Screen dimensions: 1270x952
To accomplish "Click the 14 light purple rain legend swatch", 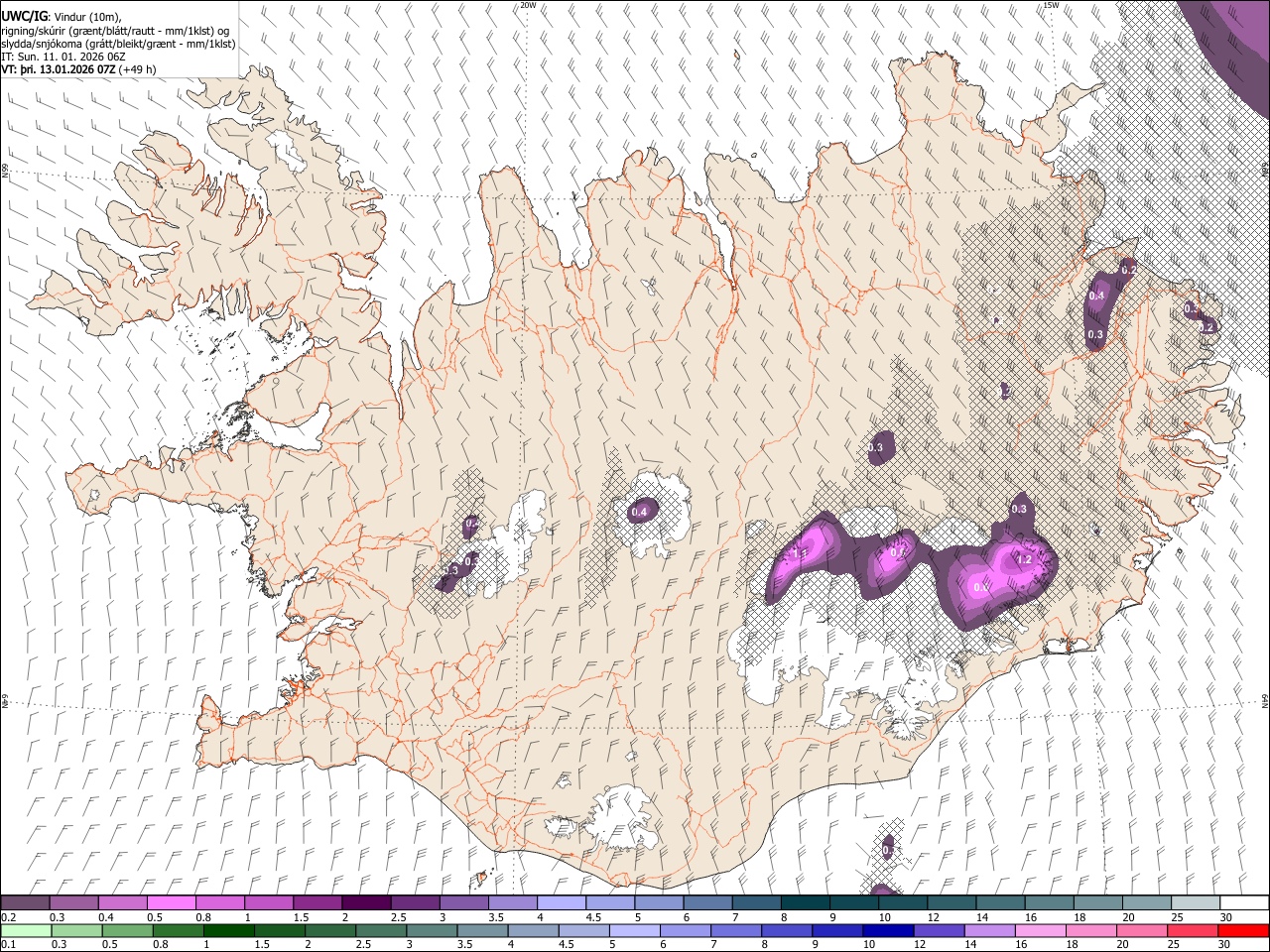I will pyautogui.click(x=989, y=930).
